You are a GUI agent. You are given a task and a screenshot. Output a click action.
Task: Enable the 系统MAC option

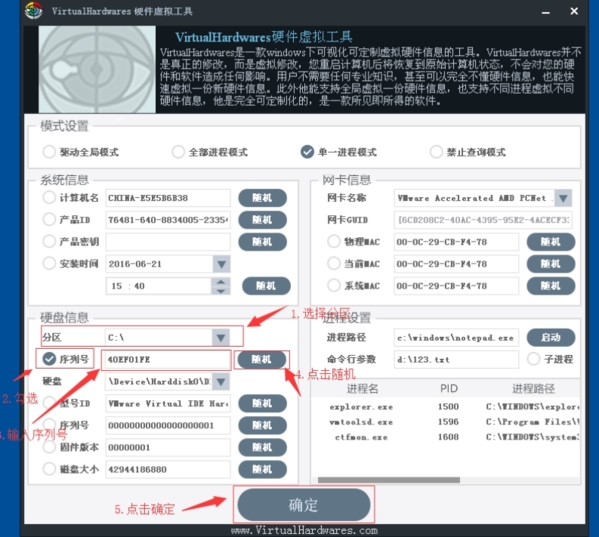point(334,285)
